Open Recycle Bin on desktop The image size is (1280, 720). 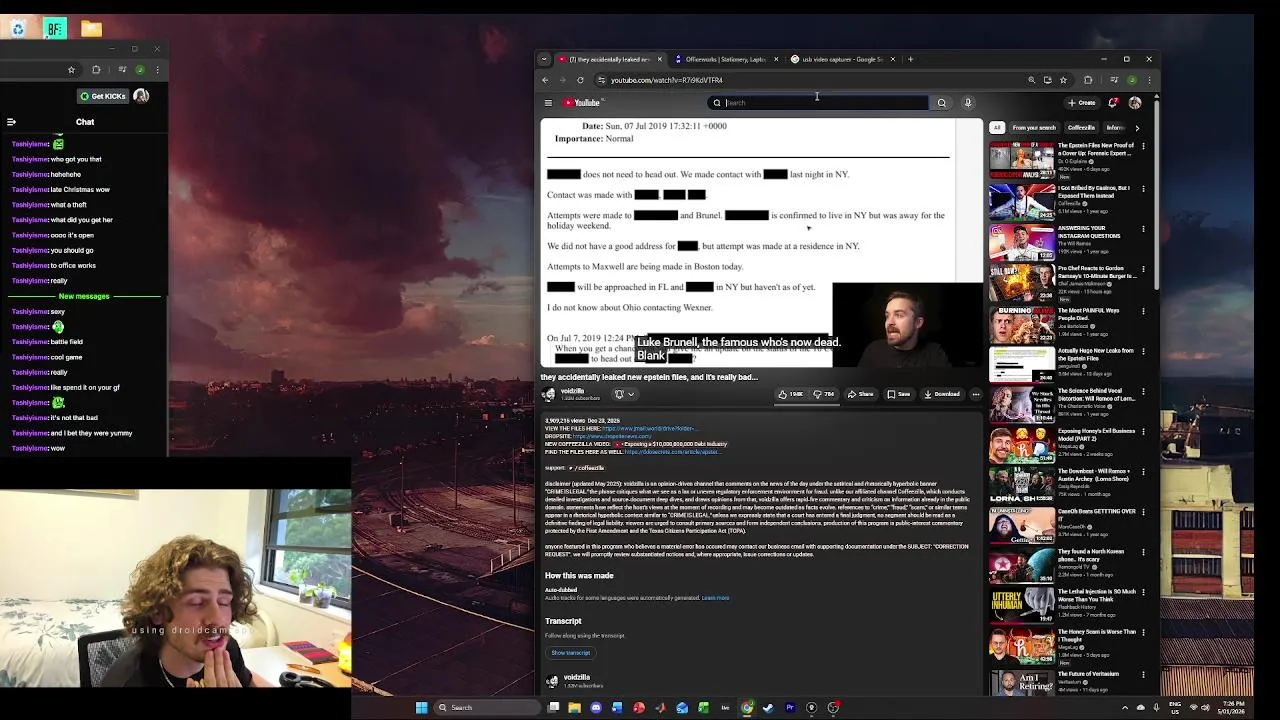(x=18, y=29)
